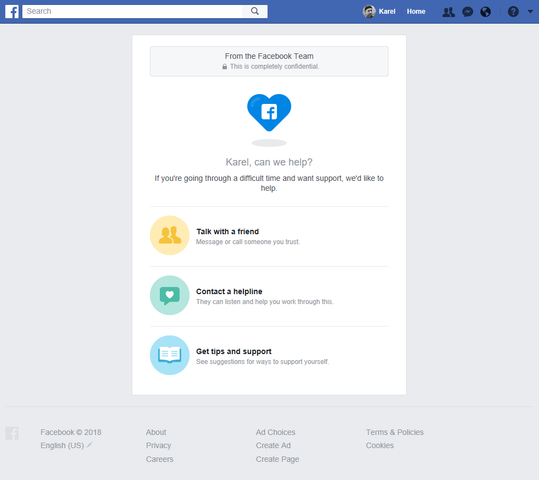Open Notifications globe icon

pos(485,12)
